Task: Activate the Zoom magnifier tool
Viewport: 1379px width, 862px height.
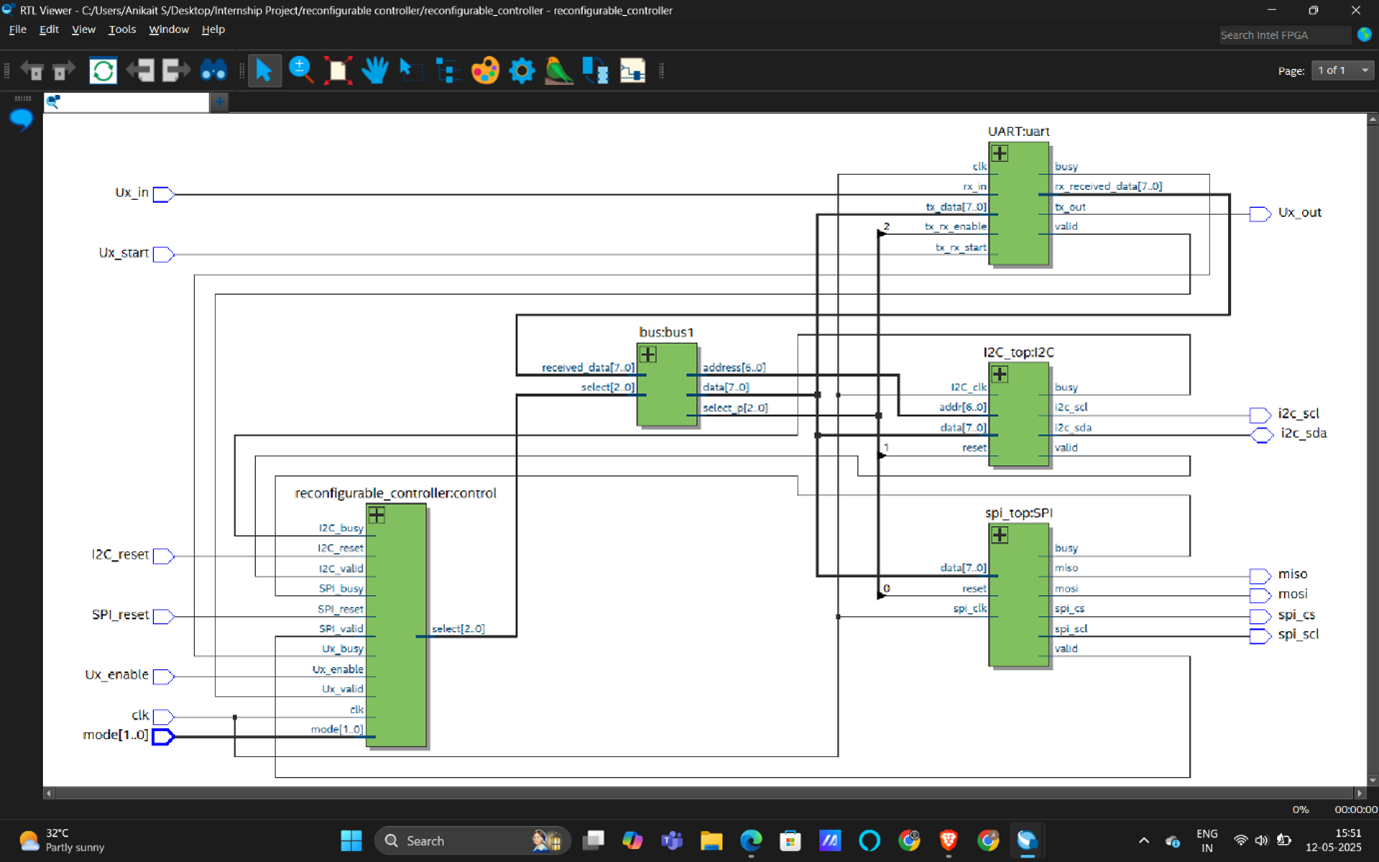Action: point(300,70)
